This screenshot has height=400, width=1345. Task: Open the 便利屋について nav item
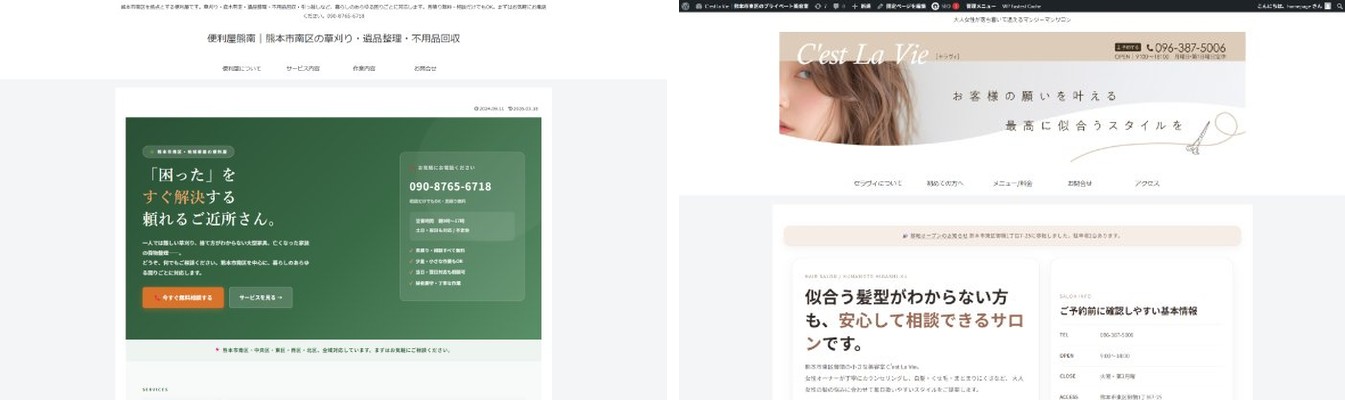coord(241,68)
